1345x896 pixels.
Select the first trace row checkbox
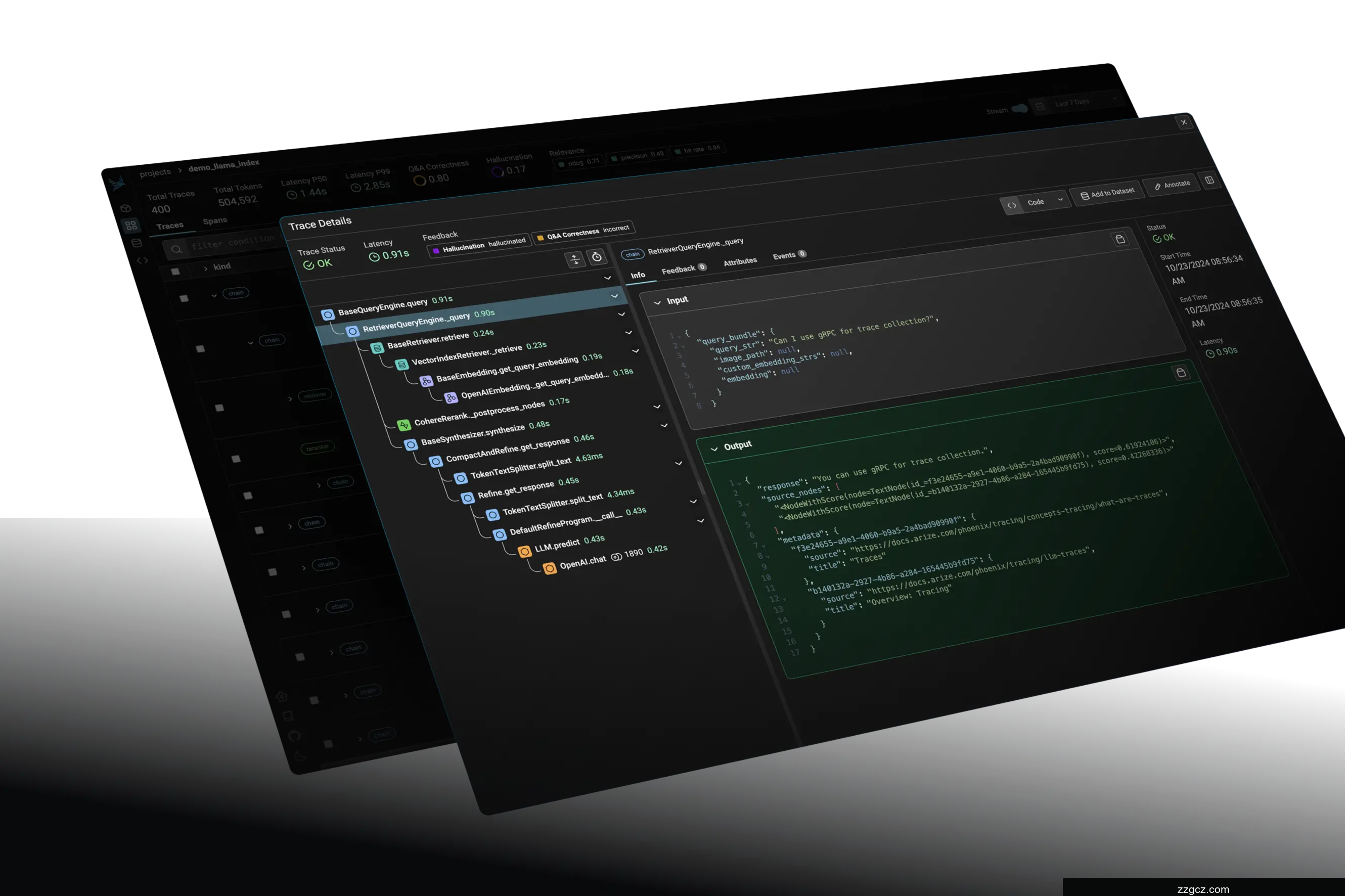coord(184,298)
